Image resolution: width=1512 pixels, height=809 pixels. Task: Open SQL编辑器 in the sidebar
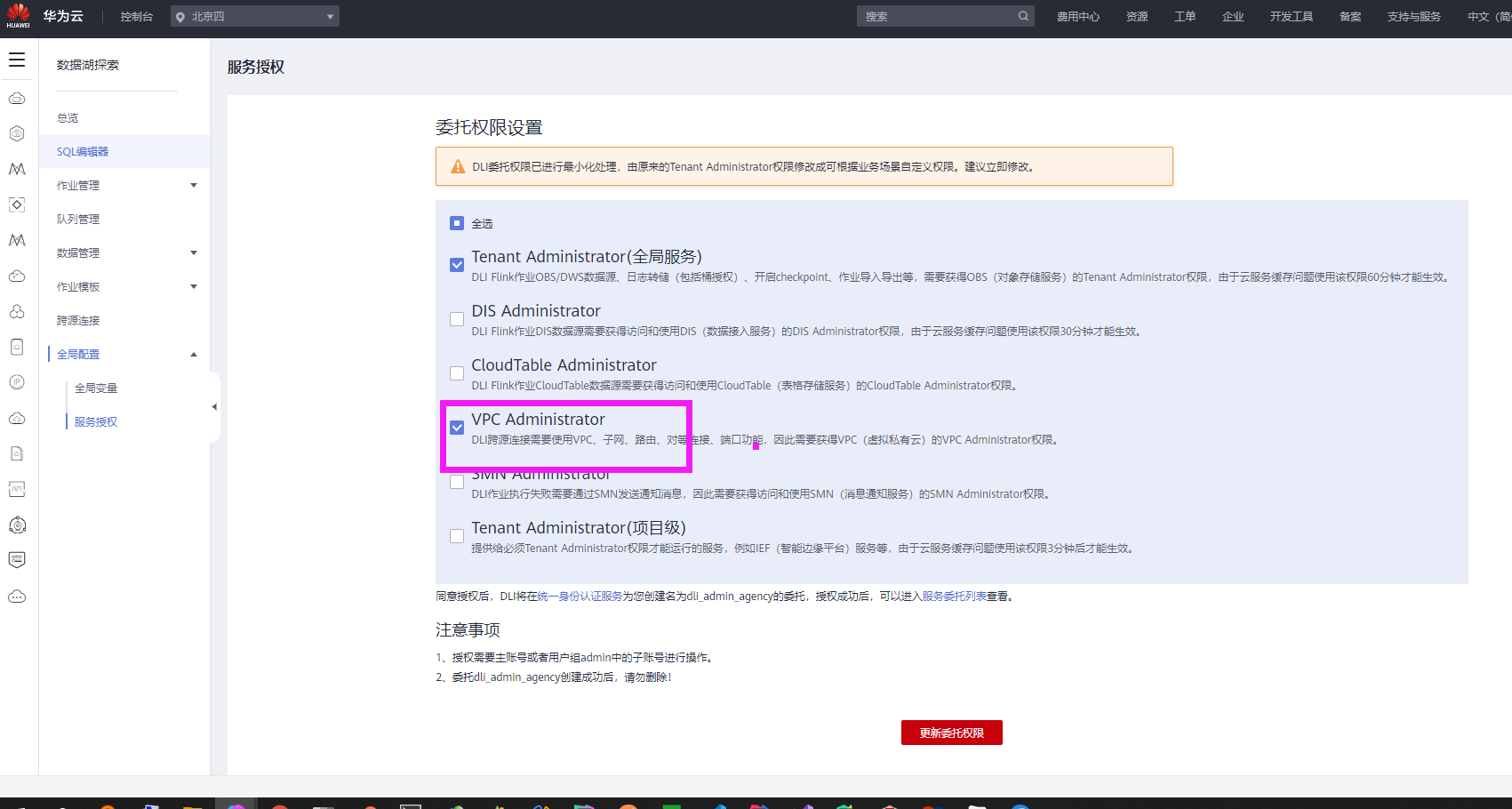click(x=83, y=152)
